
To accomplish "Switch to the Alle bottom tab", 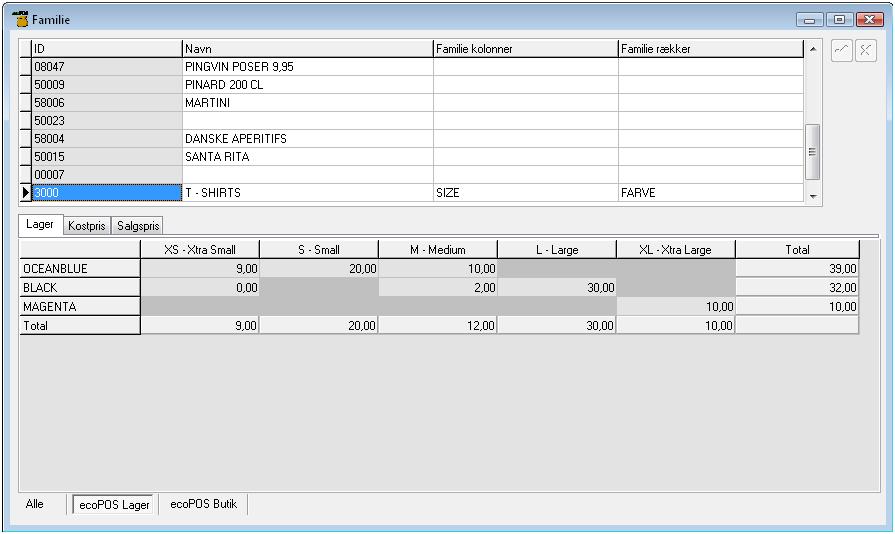I will pyautogui.click(x=35, y=504).
